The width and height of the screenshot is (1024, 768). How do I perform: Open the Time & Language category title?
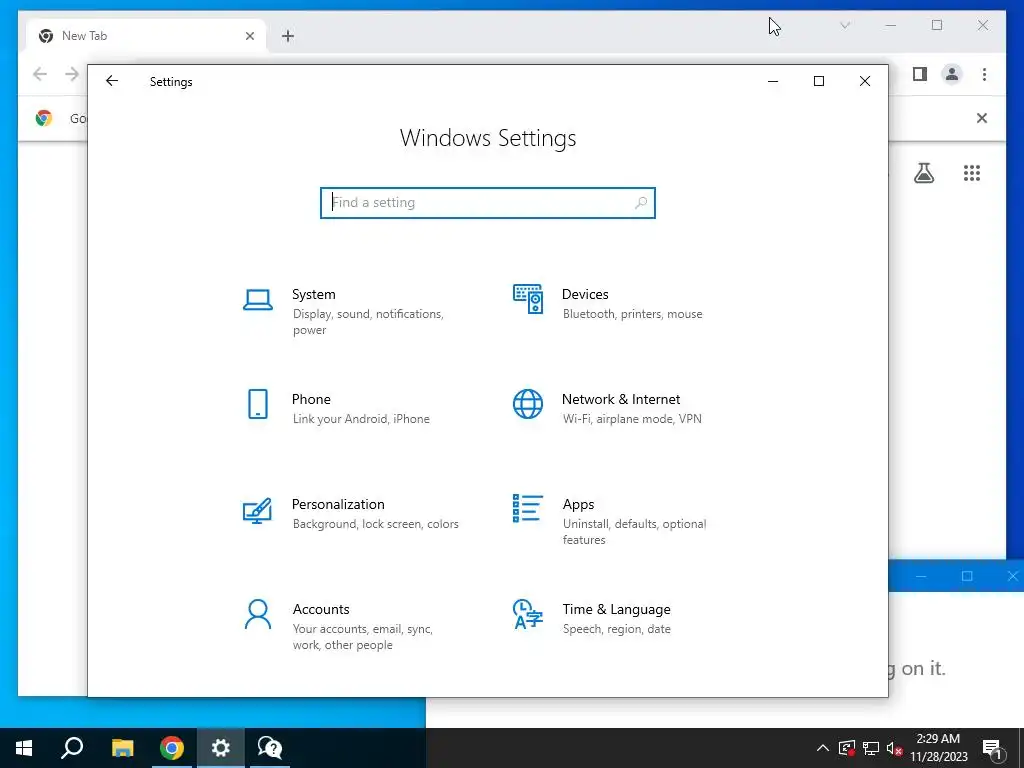(x=616, y=610)
